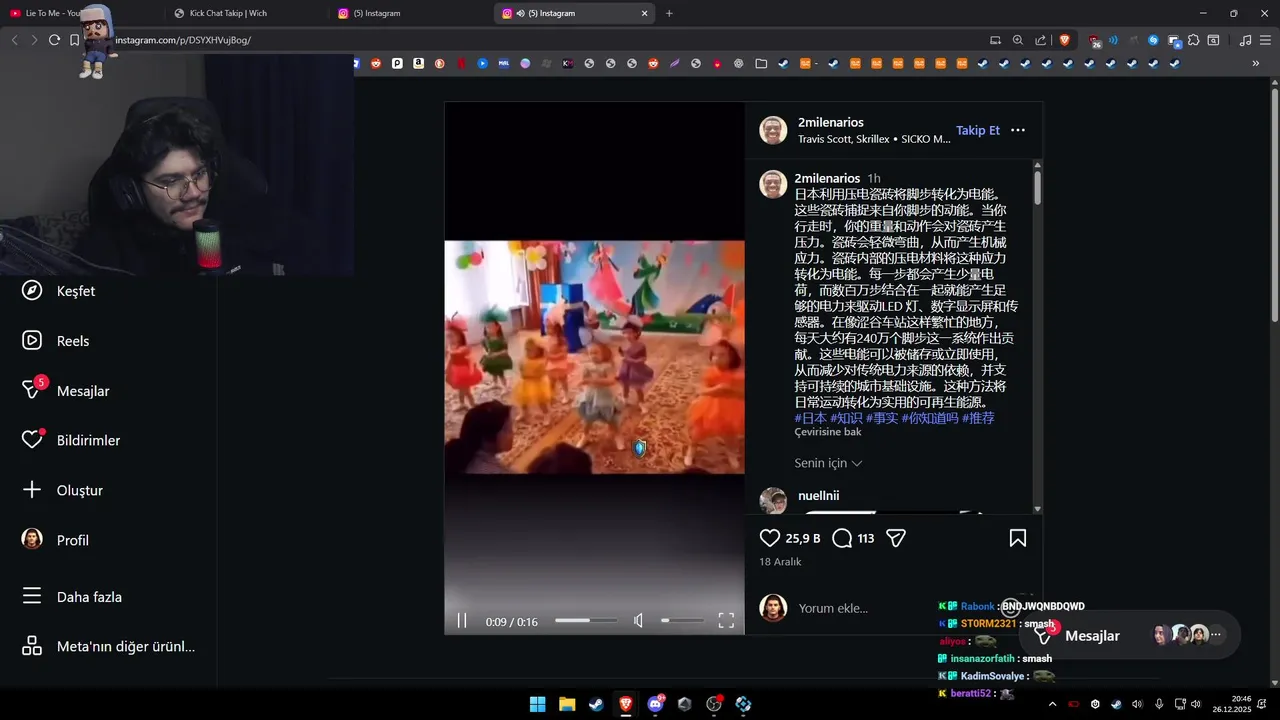Open nuellnii commenter profile

pyautogui.click(x=819, y=495)
